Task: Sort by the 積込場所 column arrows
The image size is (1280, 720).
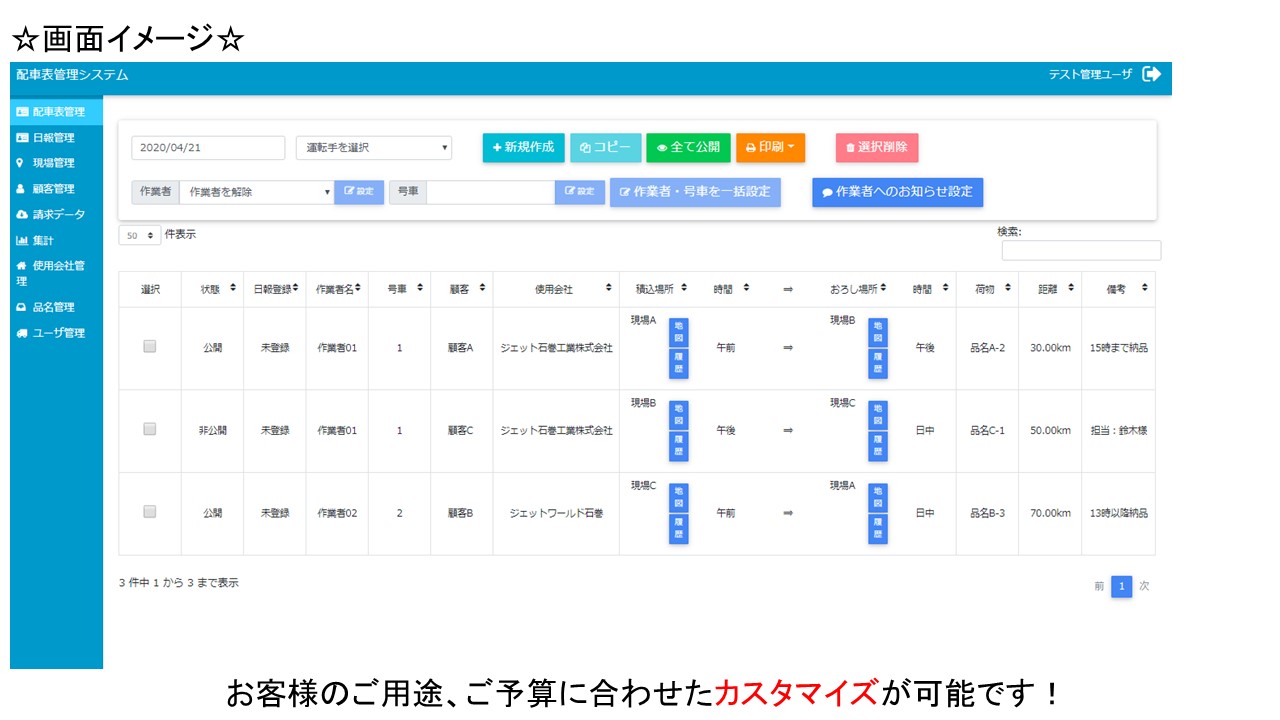Action: 685,288
